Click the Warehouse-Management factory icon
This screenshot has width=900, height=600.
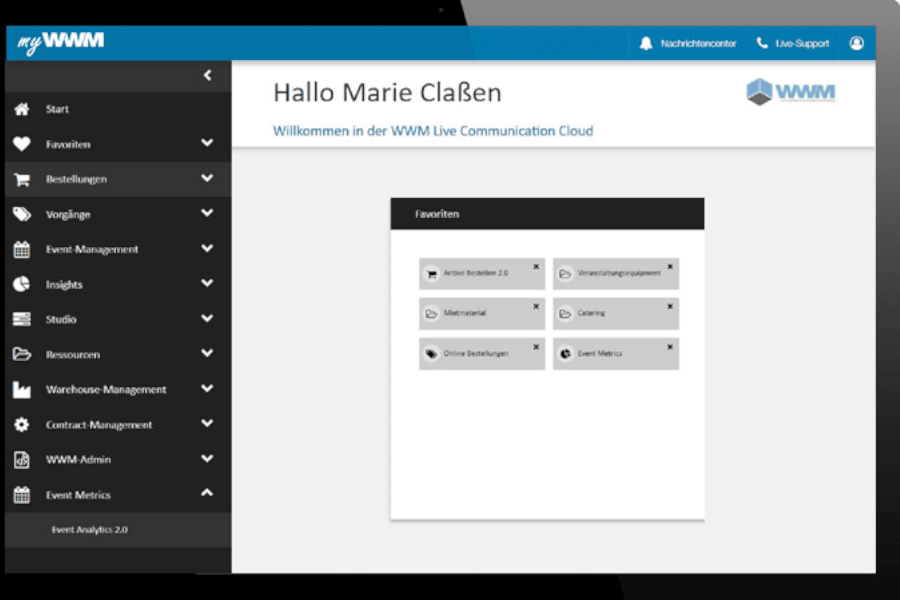click(x=22, y=390)
